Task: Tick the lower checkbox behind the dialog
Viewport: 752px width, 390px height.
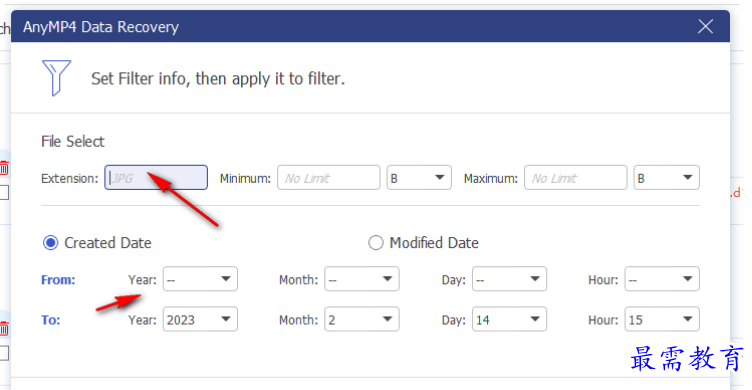Action: coord(4,353)
